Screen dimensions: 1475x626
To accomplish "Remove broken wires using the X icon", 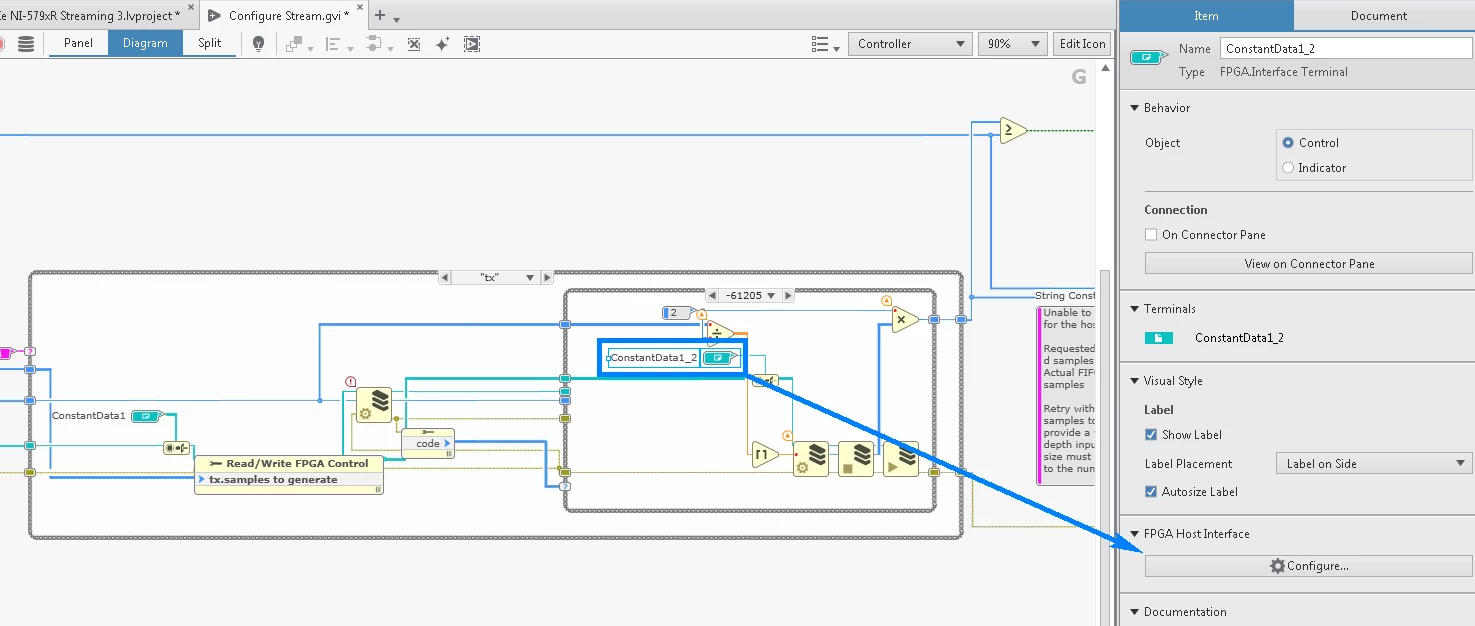I will click(x=413, y=43).
